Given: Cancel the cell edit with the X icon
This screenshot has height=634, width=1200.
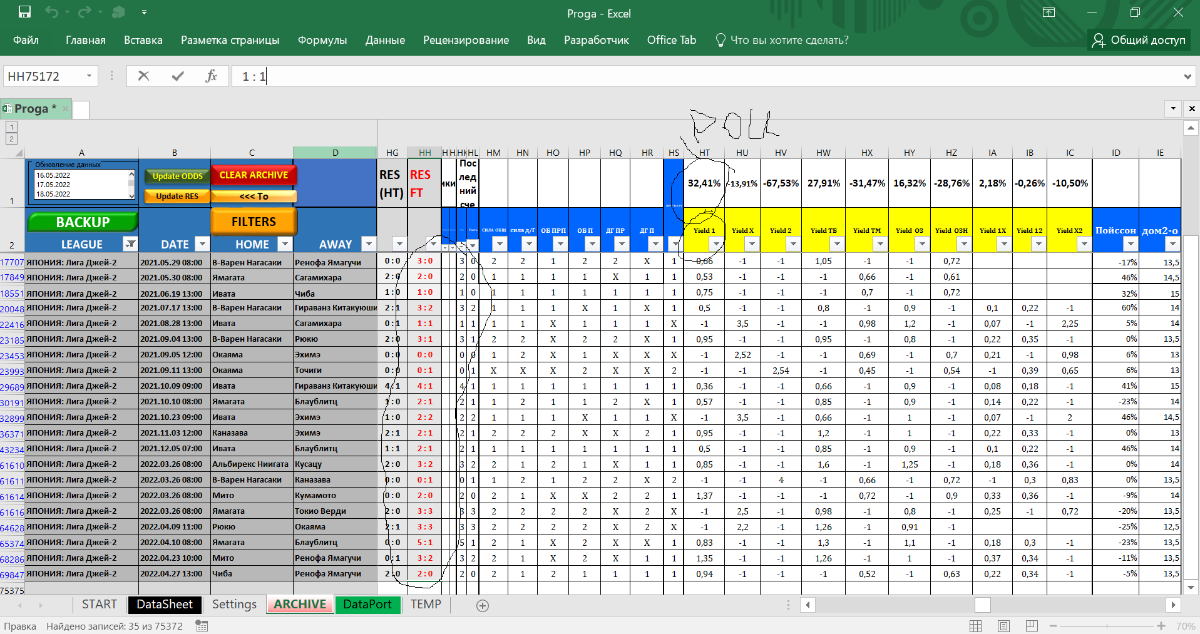Looking at the screenshot, I should [x=144, y=76].
